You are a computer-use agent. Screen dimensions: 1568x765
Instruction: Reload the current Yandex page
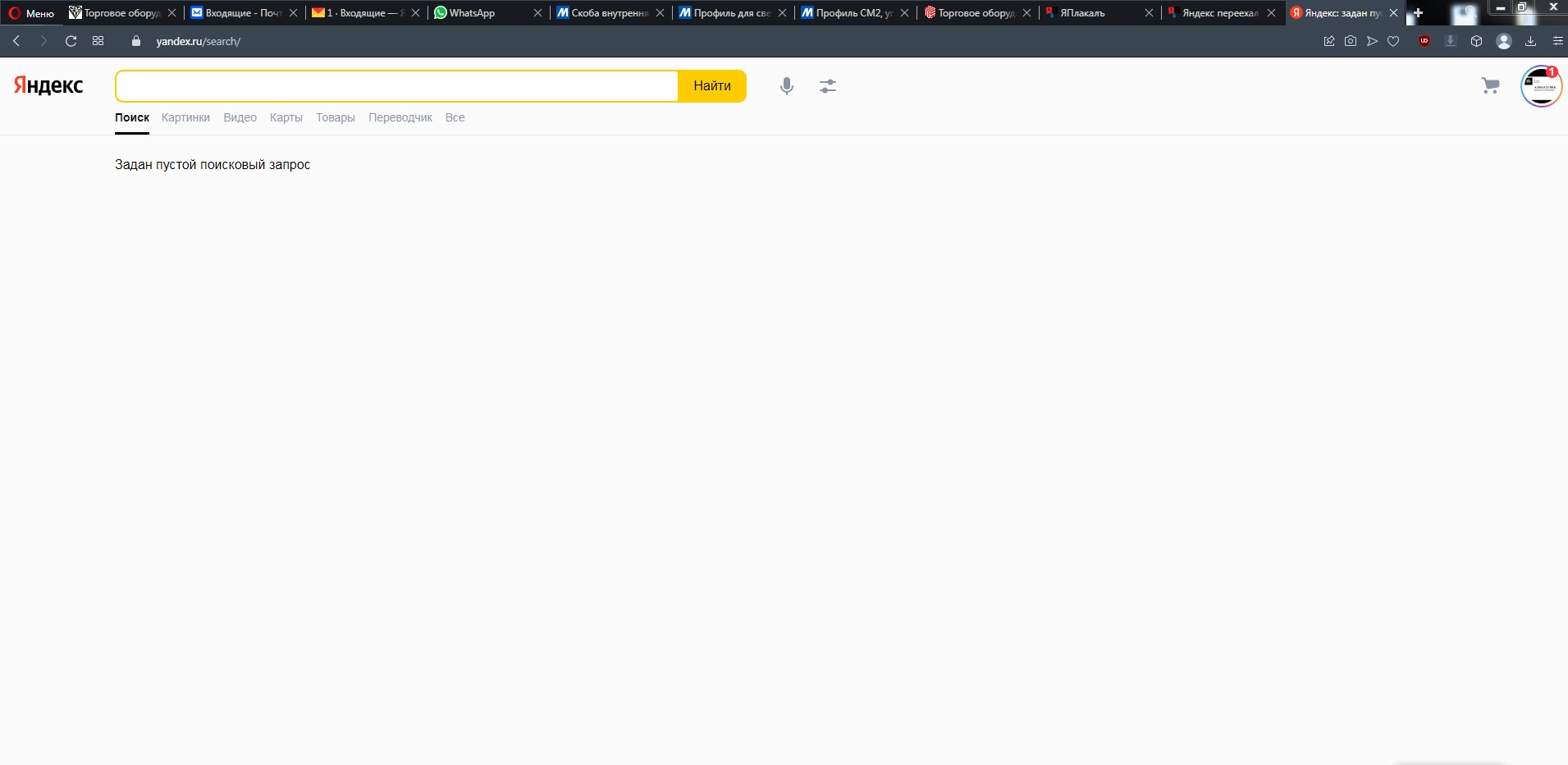(71, 41)
